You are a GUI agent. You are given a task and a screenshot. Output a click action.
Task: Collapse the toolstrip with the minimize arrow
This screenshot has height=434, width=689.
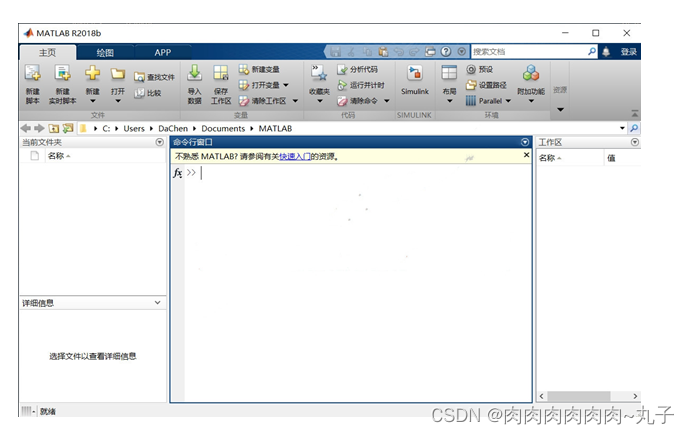click(635, 113)
